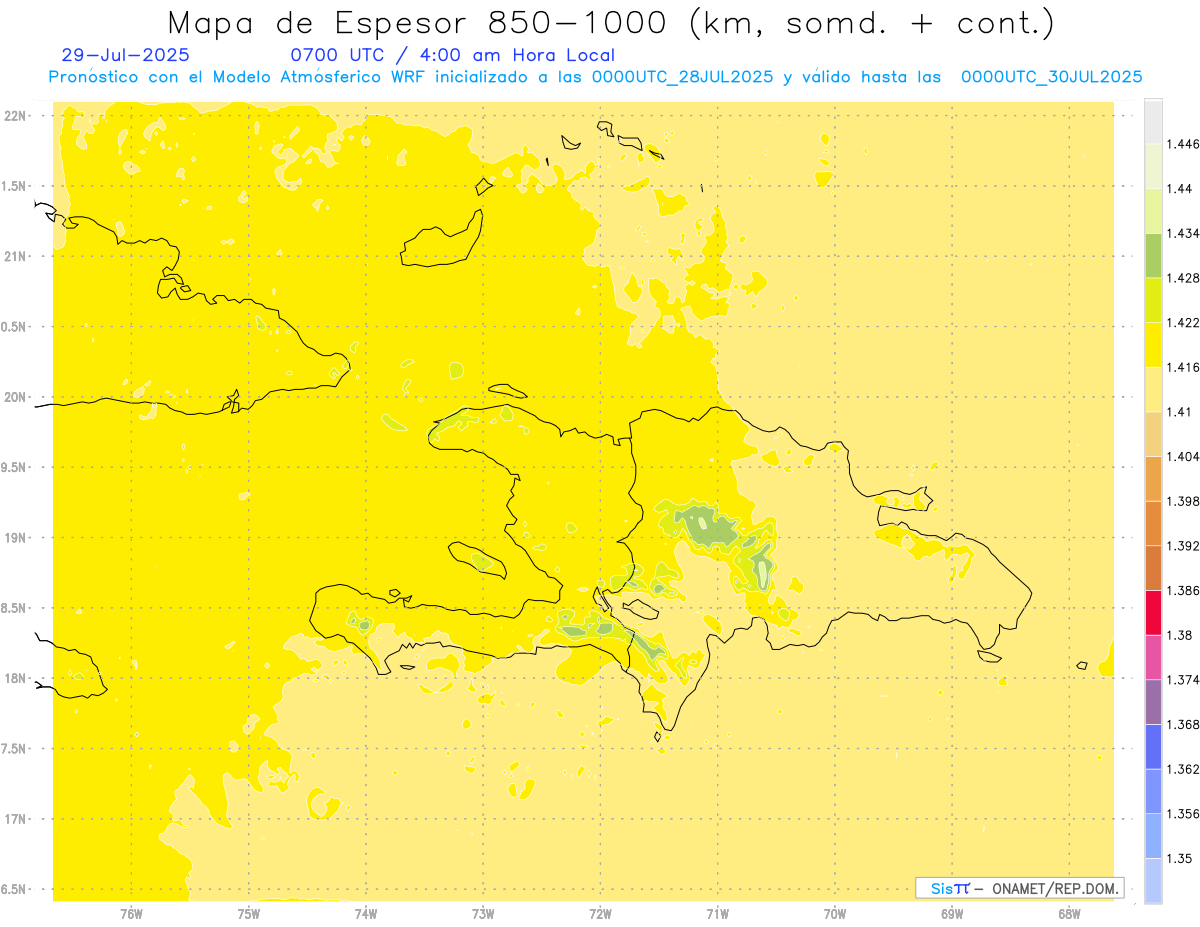Click the legend value '1.404'
Image resolution: width=1200 pixels, height=927 pixels.
pyautogui.click(x=1183, y=456)
